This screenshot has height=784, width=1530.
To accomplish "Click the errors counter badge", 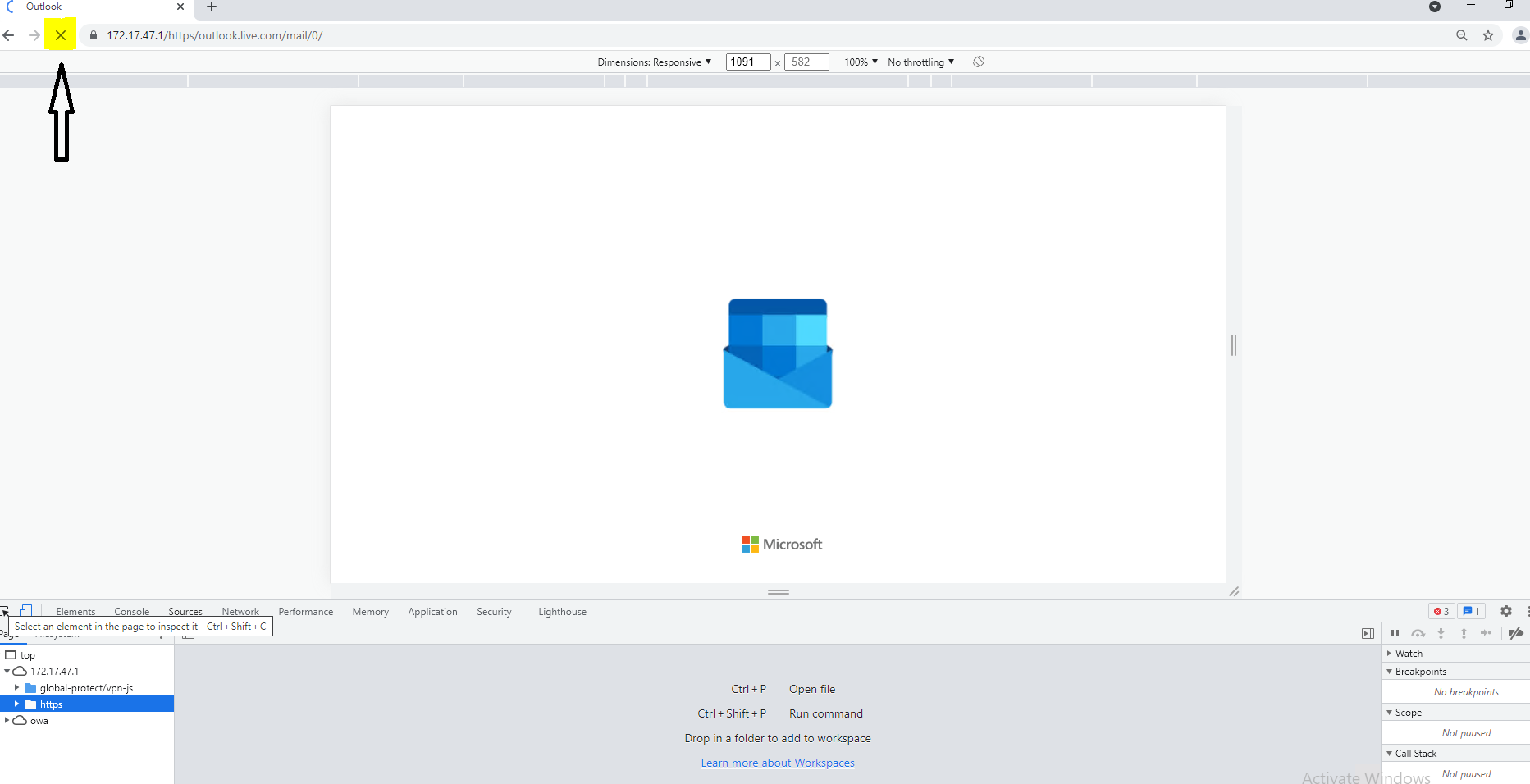I will (1441, 611).
